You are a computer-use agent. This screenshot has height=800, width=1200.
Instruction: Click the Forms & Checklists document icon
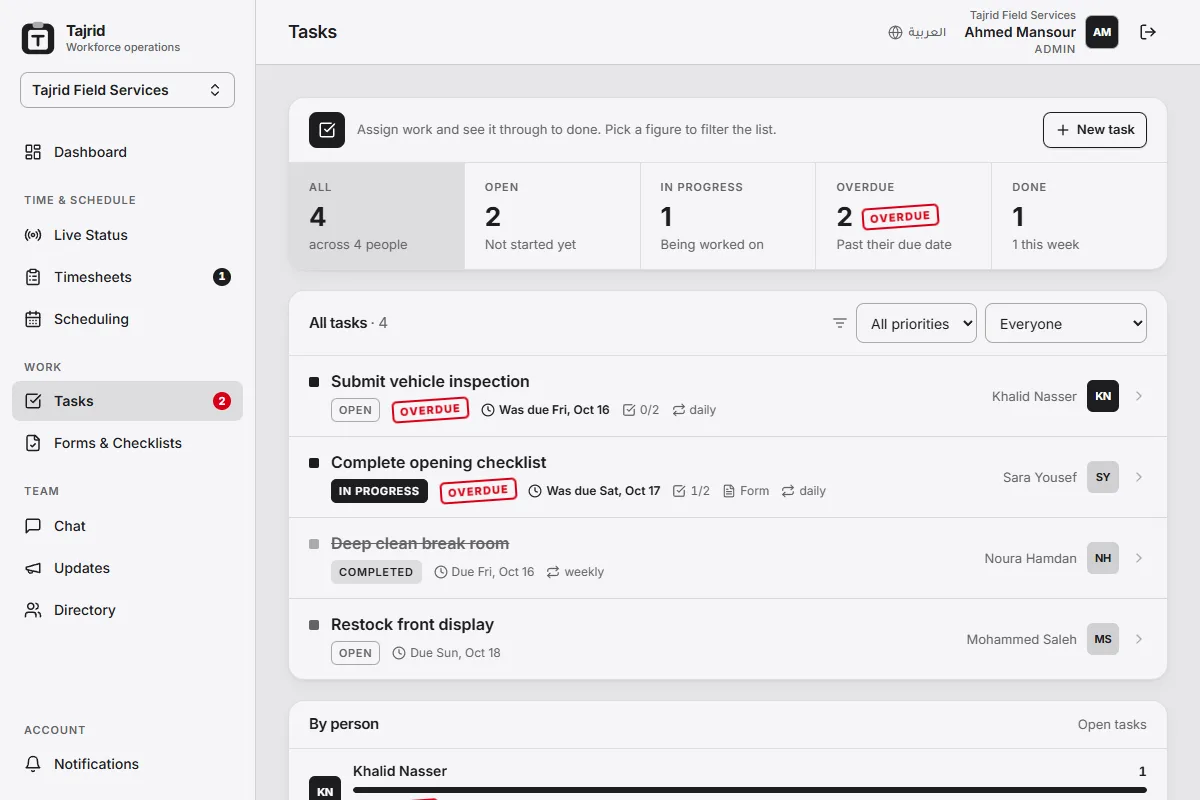point(33,443)
